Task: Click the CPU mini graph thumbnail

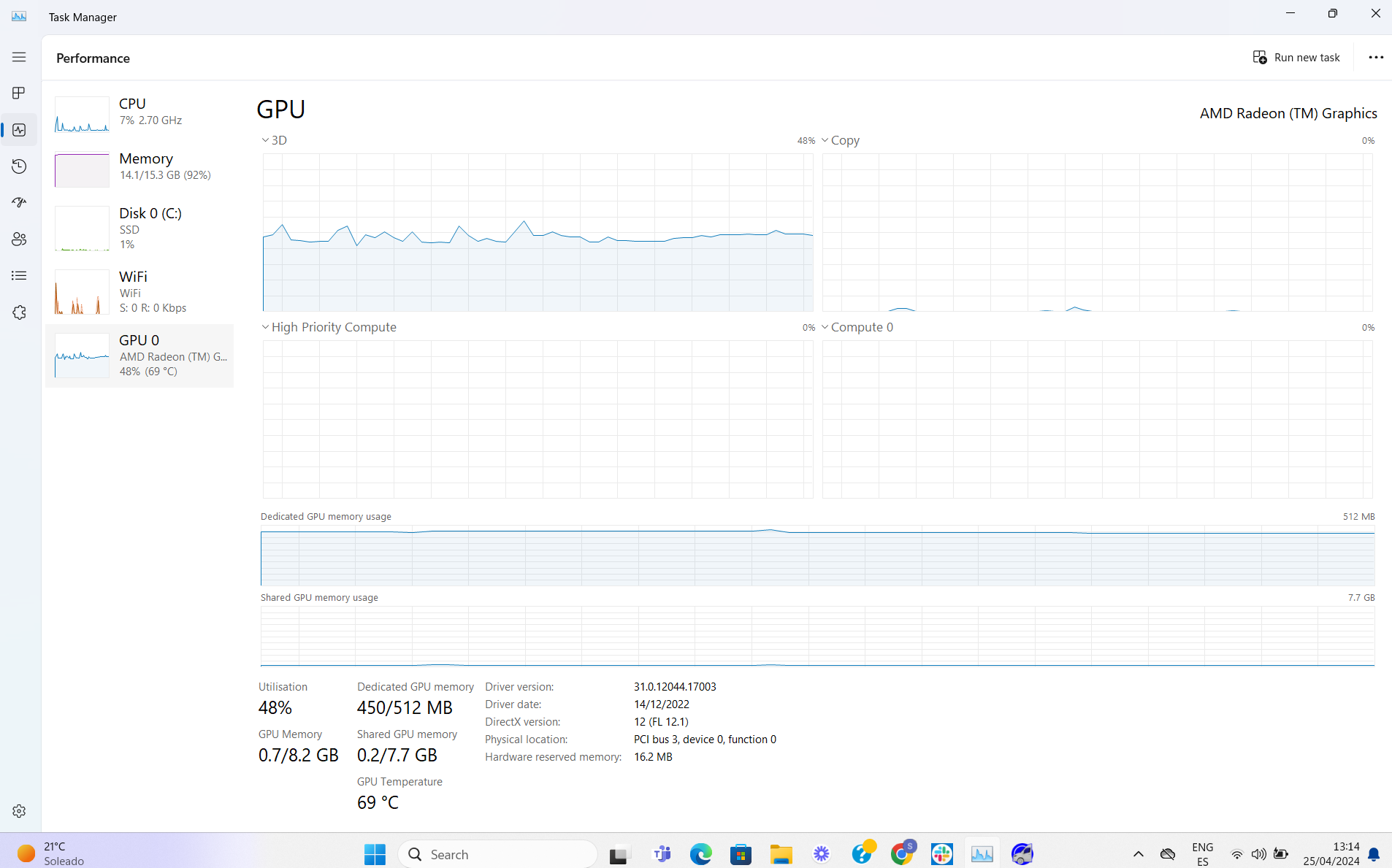Action: coord(82,115)
